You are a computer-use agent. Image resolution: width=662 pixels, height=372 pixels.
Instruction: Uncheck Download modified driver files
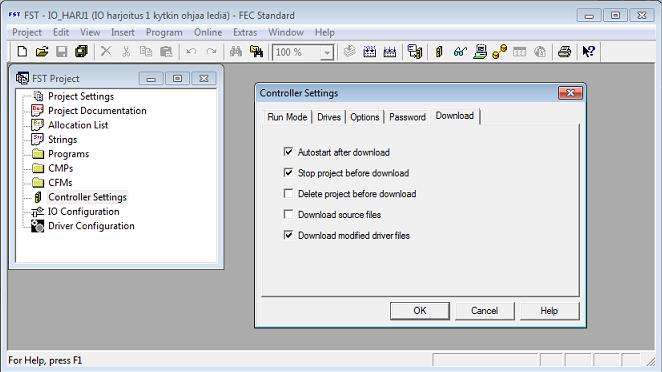(288, 235)
